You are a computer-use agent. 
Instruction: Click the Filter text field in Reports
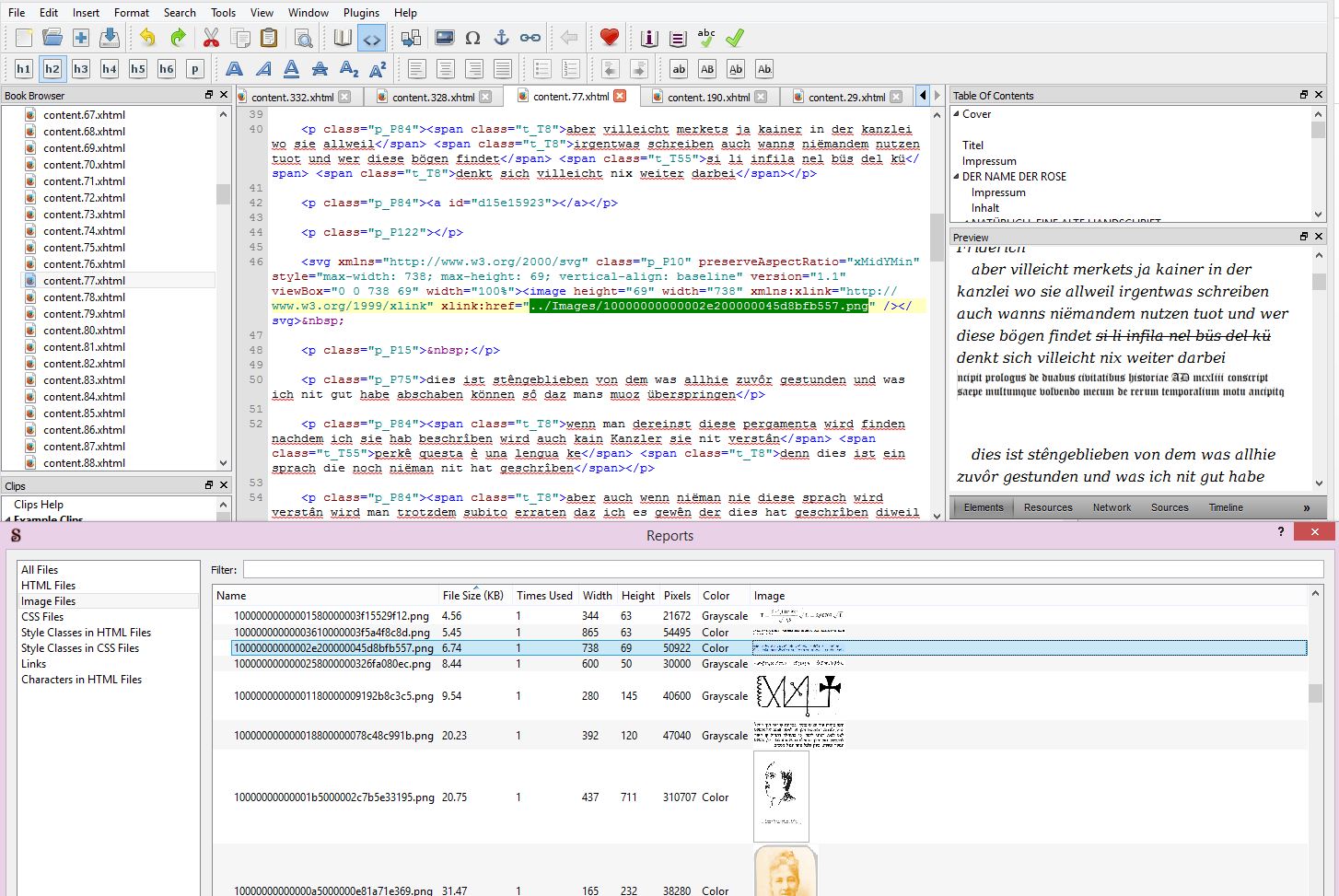pyautogui.click(x=783, y=570)
